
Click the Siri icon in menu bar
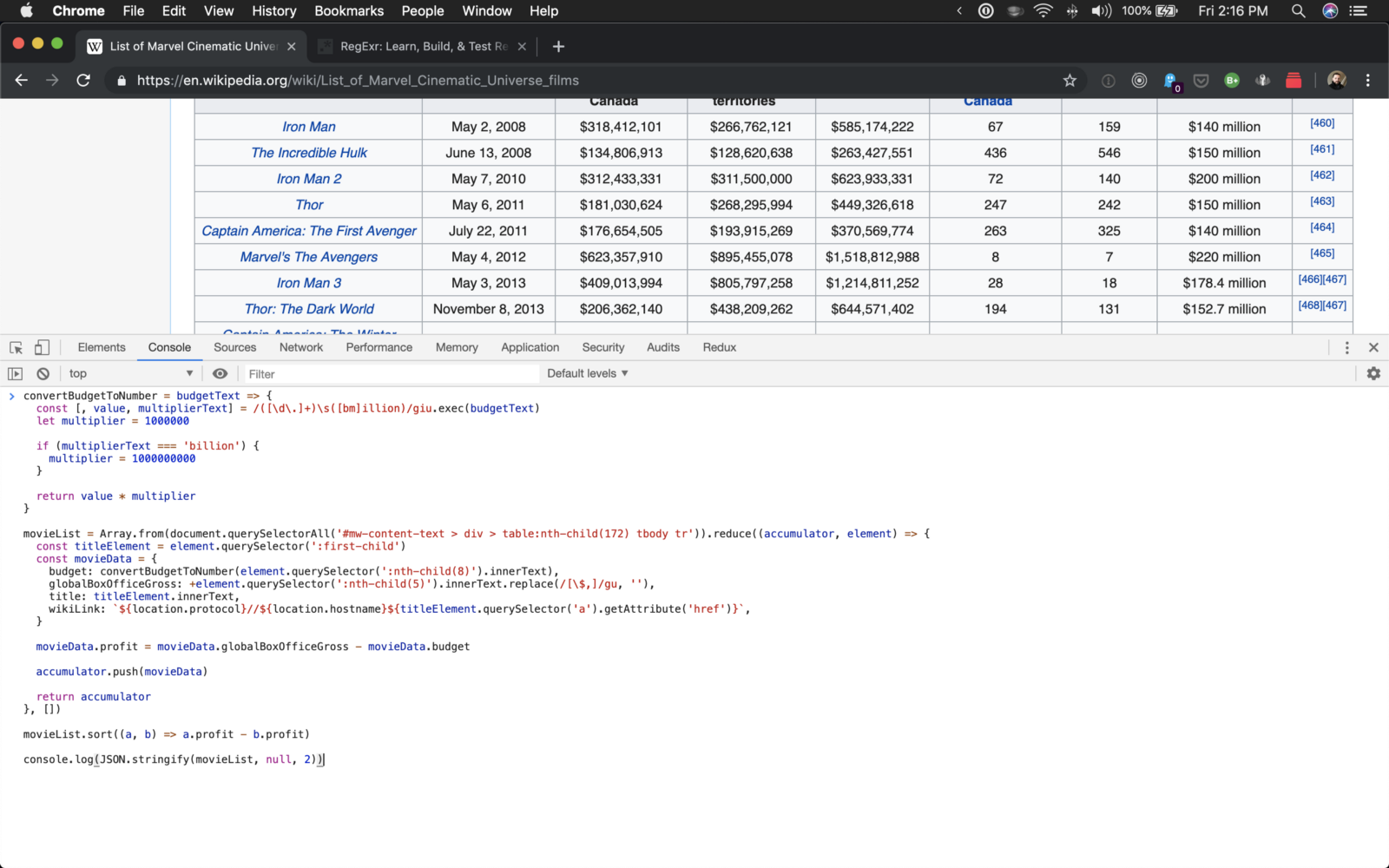(1330, 10)
